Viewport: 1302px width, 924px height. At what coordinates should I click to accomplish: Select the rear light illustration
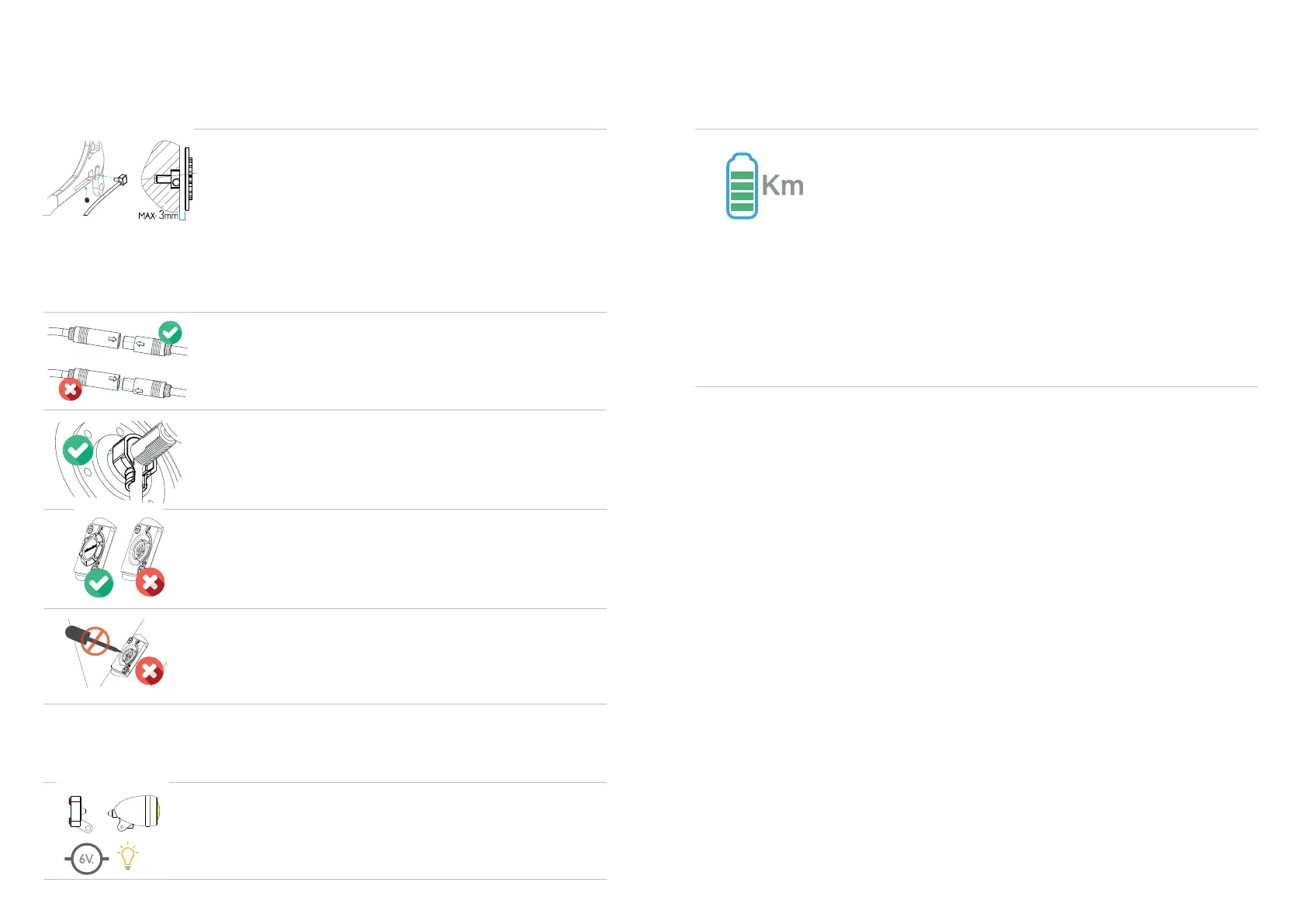tap(77, 812)
